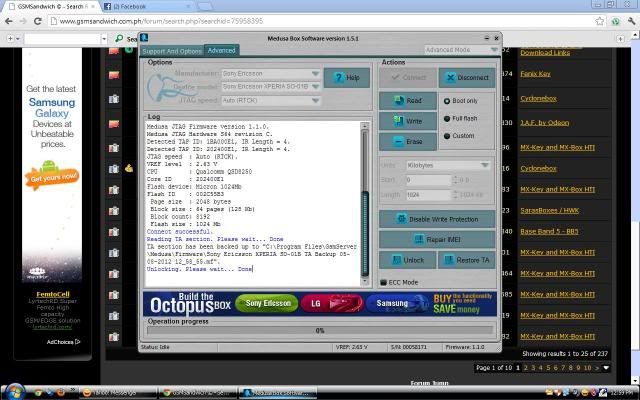
Task: Open the Help button in Medusa Box
Action: coord(347,78)
